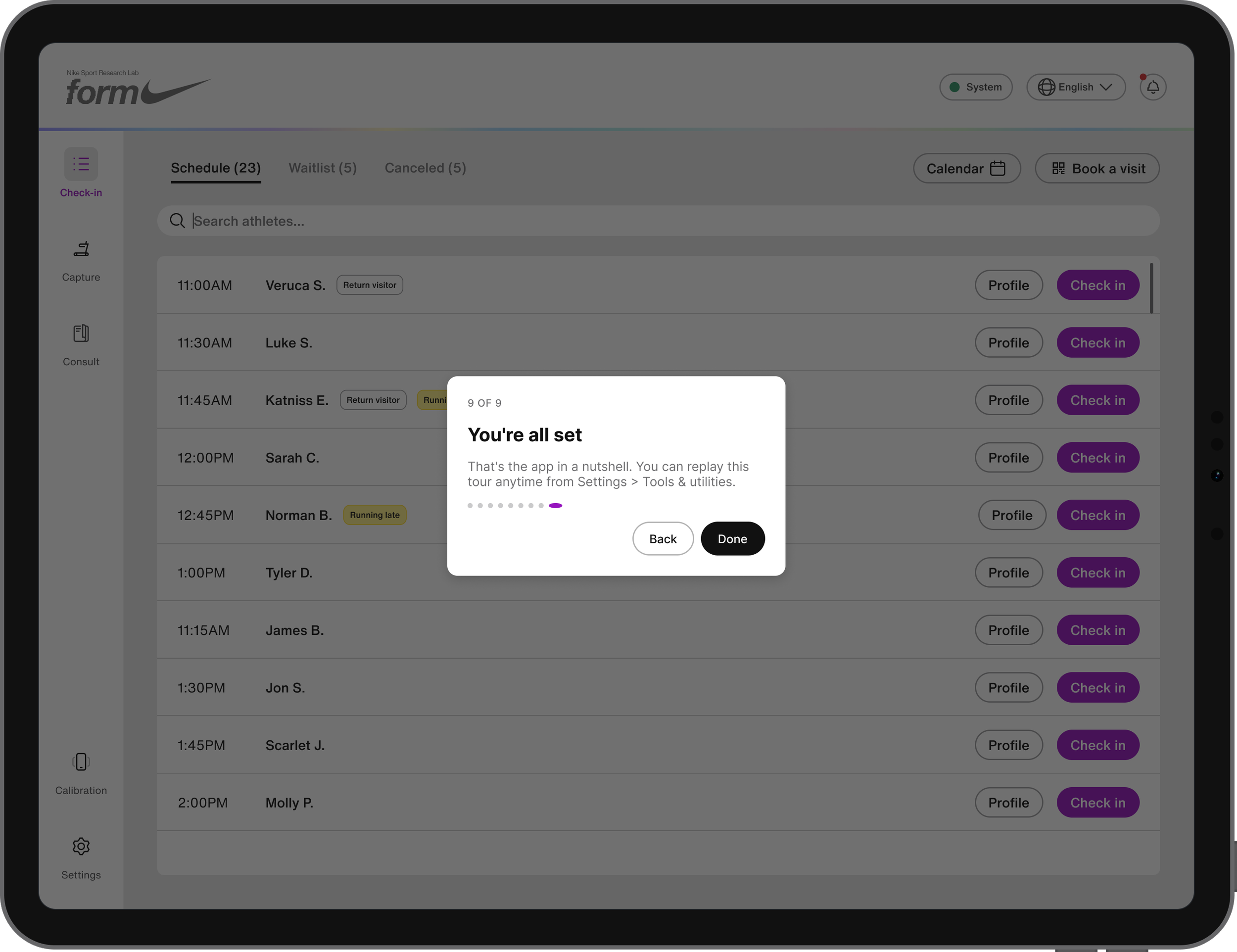Image resolution: width=1237 pixels, height=952 pixels.
Task: Select the name Scarlet J.
Action: pos(295,745)
